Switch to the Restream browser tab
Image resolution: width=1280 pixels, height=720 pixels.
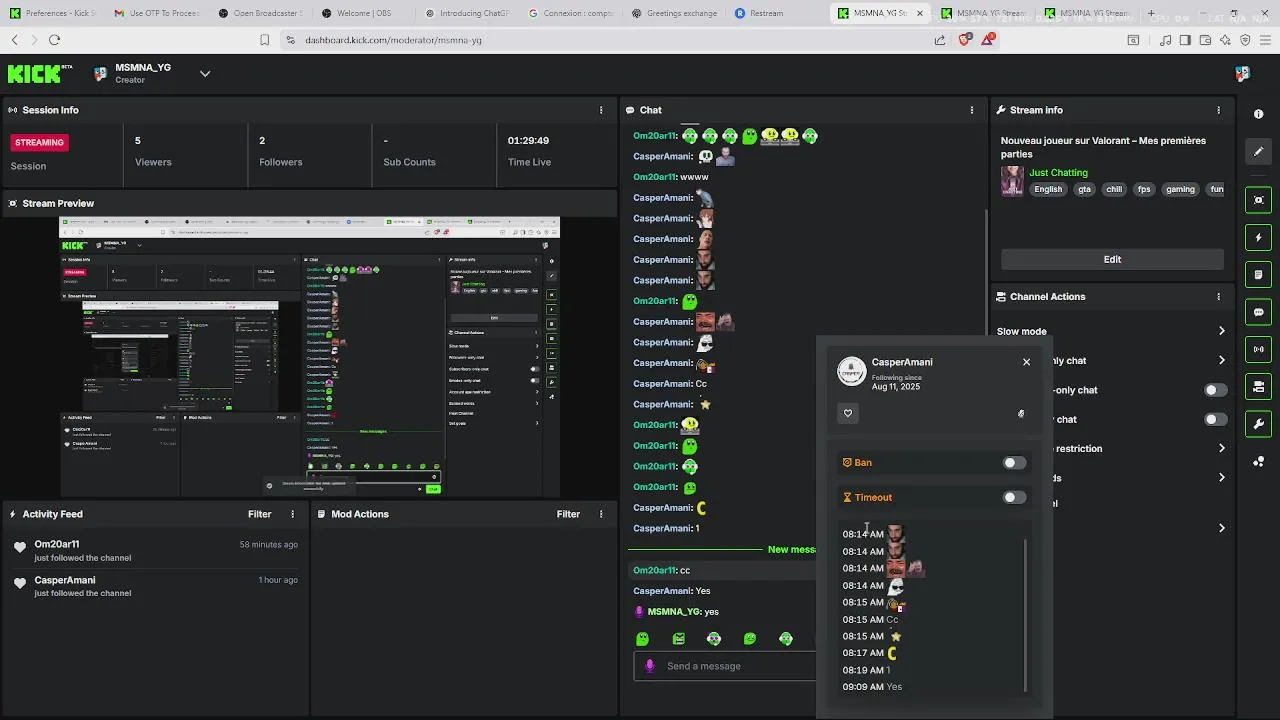pyautogui.click(x=768, y=14)
